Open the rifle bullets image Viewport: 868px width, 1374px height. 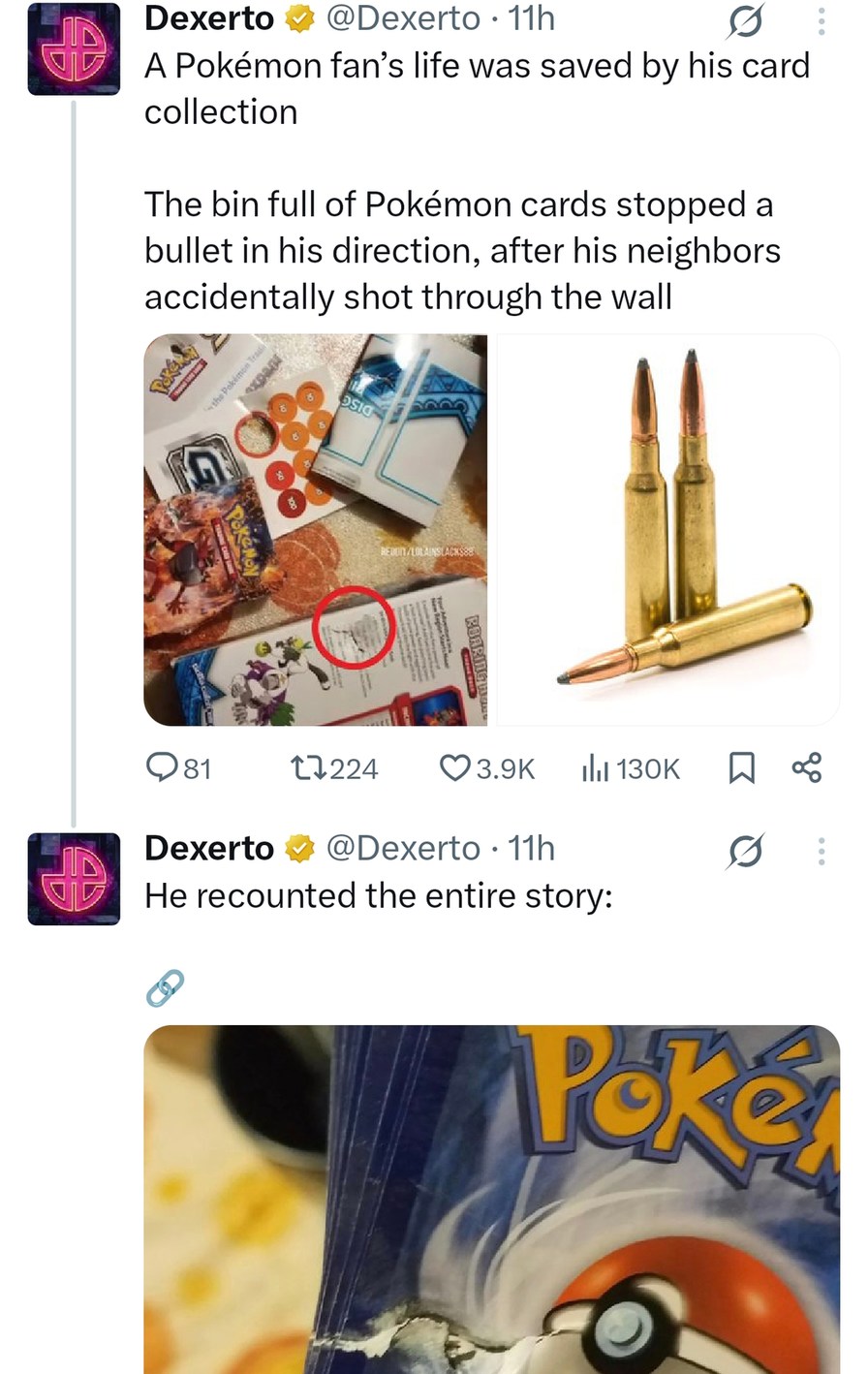[667, 530]
